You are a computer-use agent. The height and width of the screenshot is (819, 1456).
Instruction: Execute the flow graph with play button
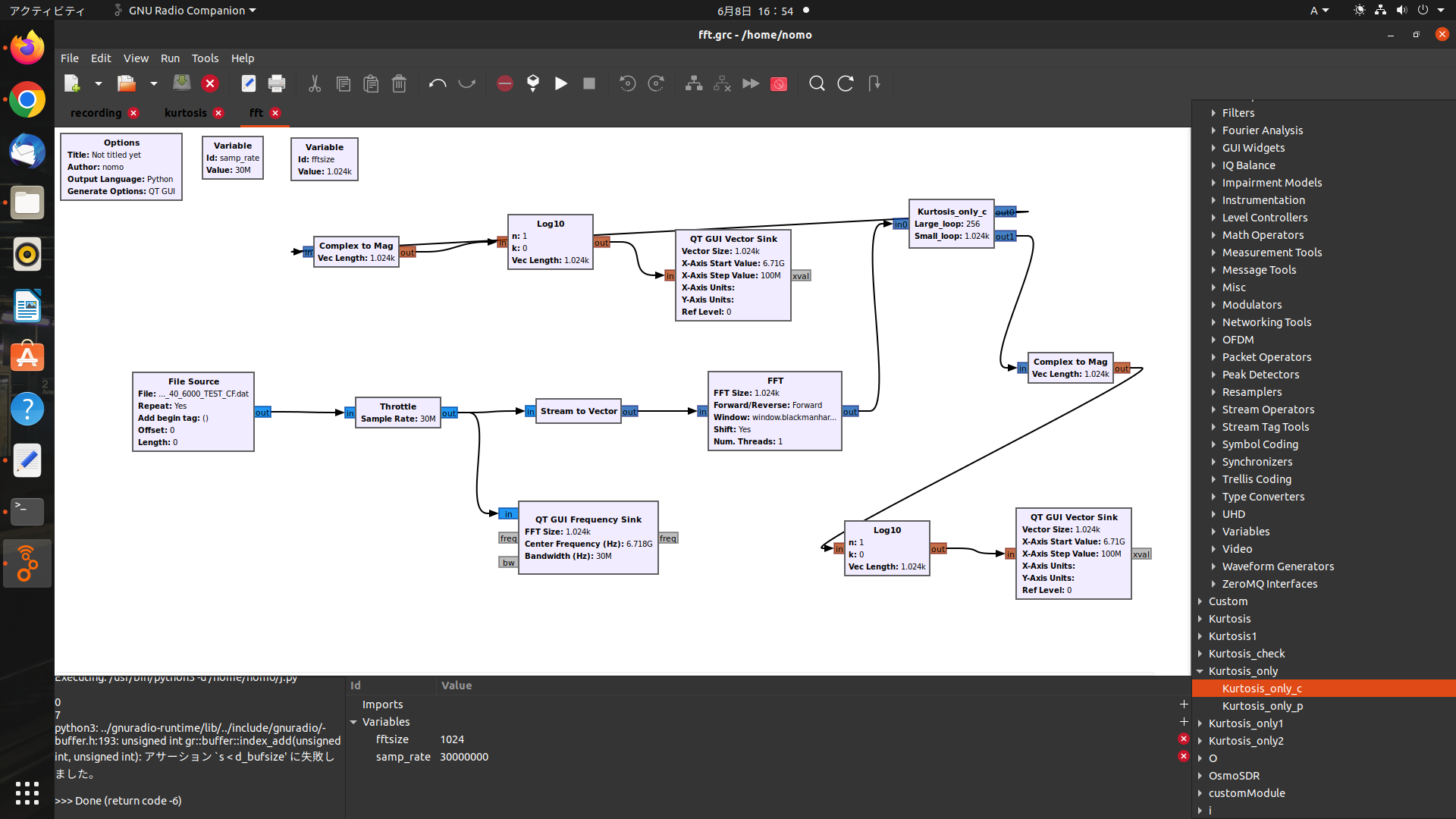pos(561,83)
